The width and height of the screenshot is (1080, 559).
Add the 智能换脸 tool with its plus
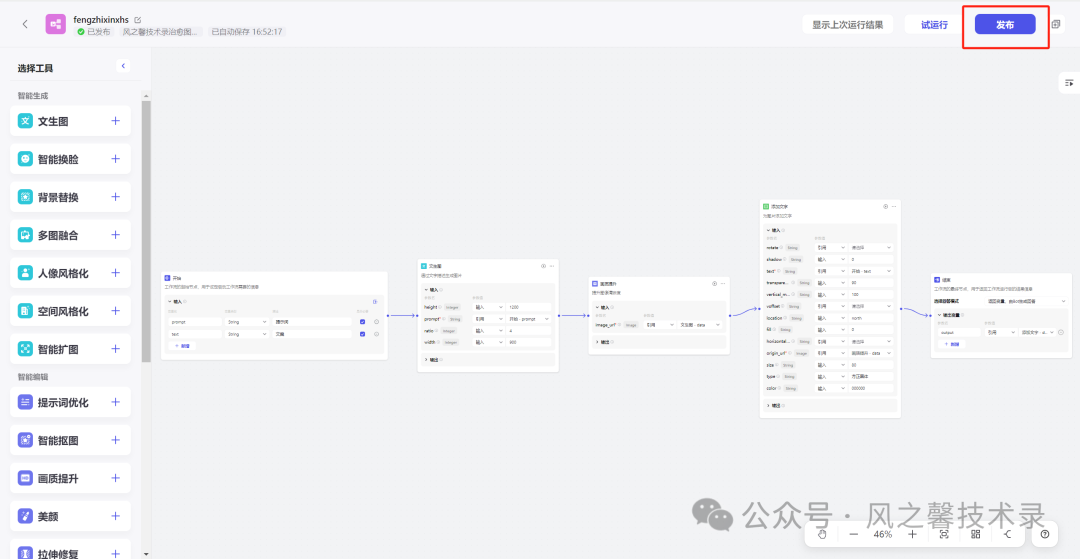point(115,159)
